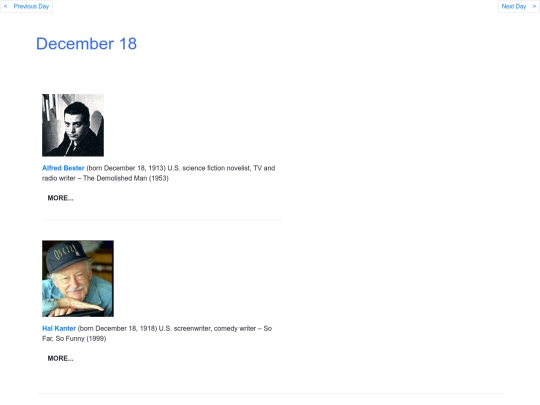
Task: Click the U.S. screenwriter, comedy writer description
Action: pos(207,329)
